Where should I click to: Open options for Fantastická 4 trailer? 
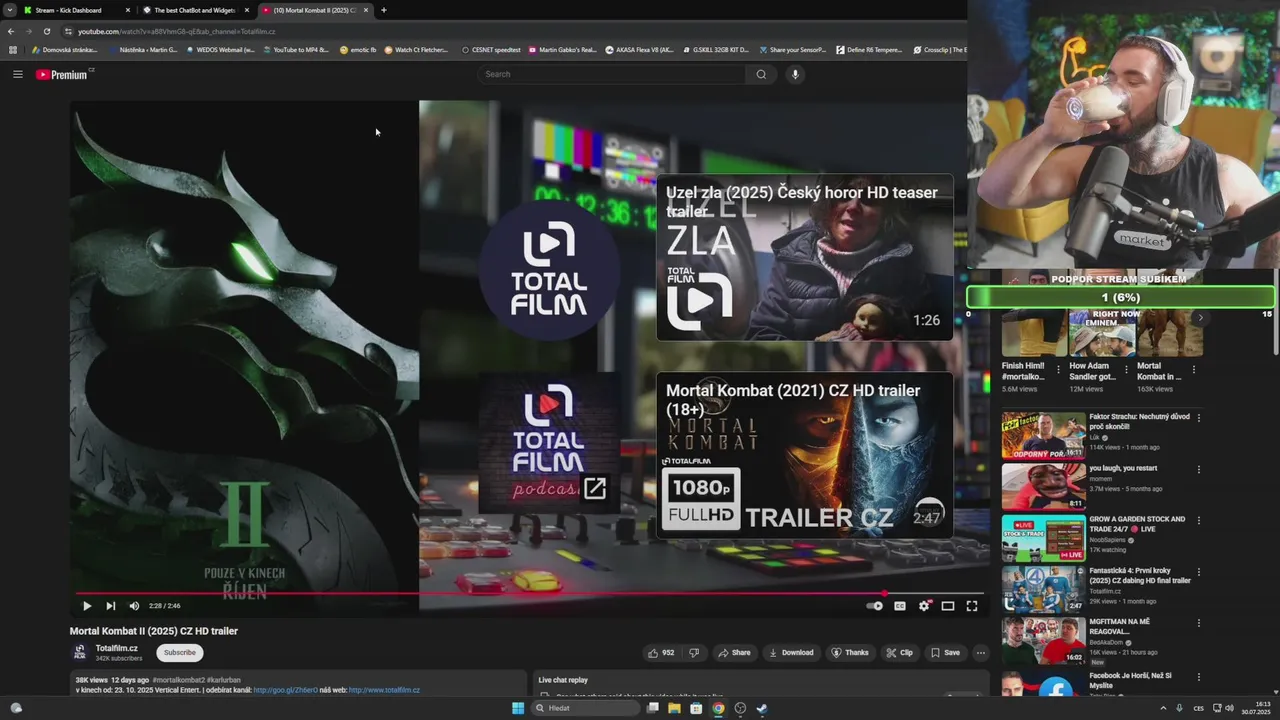pos(1199,572)
